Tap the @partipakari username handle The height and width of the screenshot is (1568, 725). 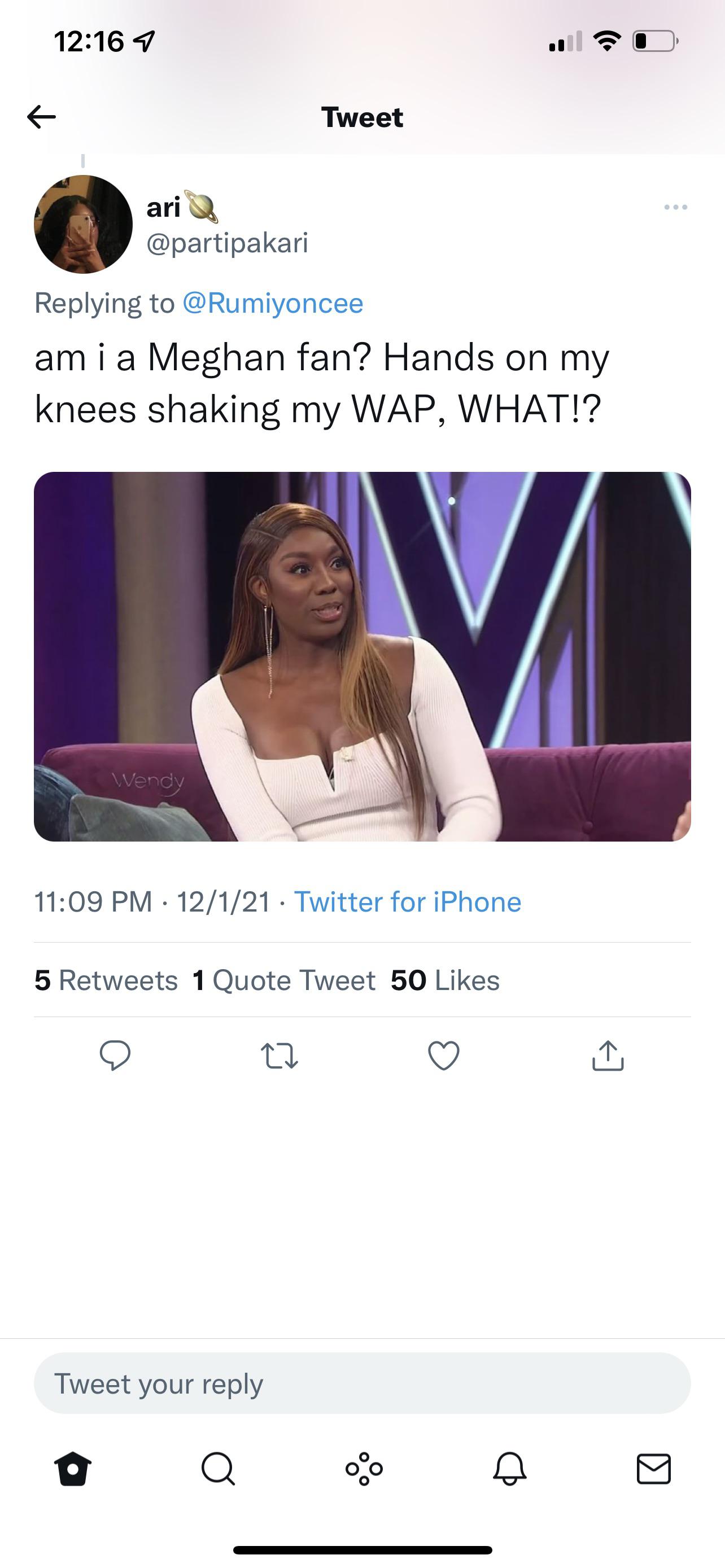tap(228, 243)
